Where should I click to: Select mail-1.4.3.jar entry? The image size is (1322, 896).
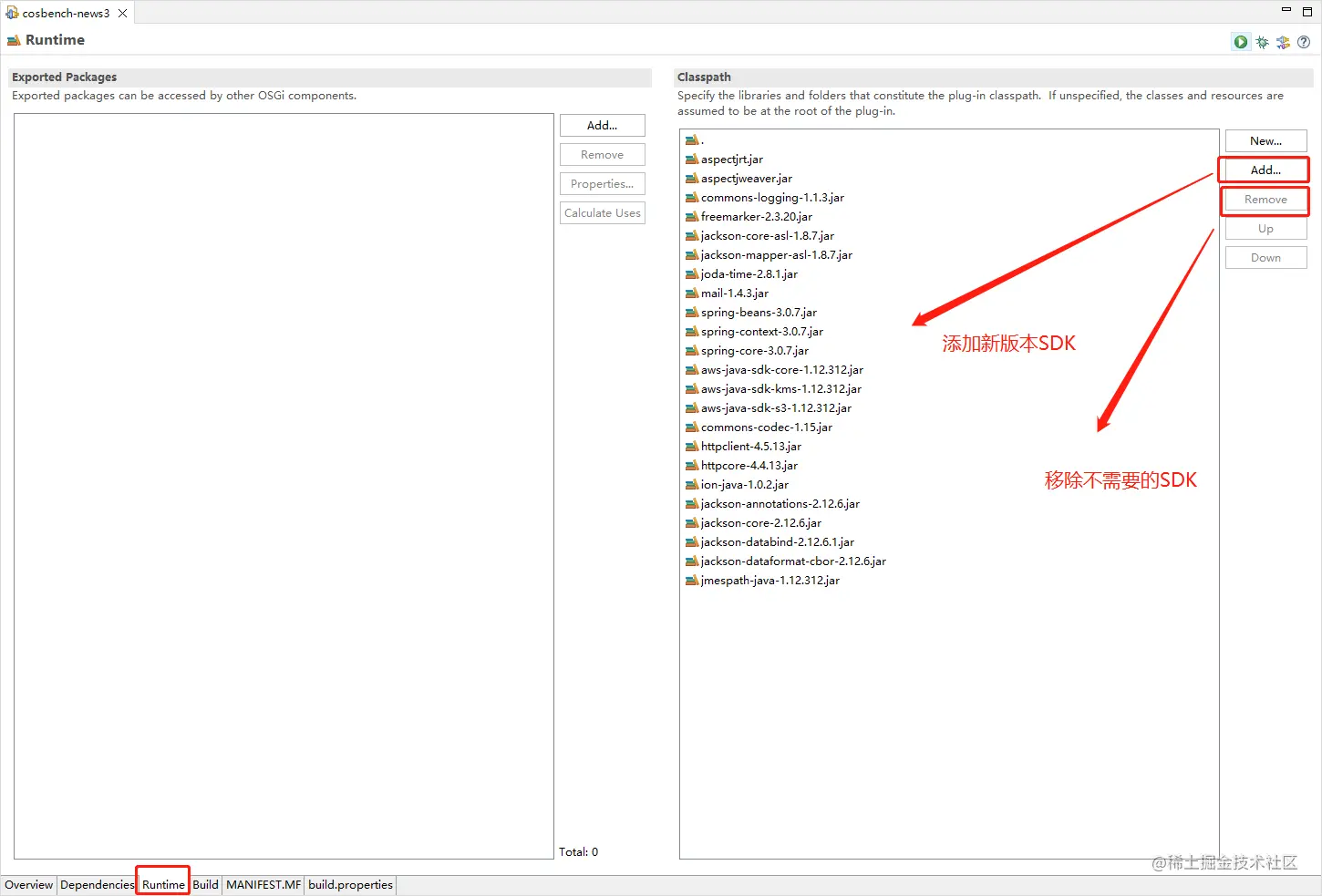pos(727,294)
